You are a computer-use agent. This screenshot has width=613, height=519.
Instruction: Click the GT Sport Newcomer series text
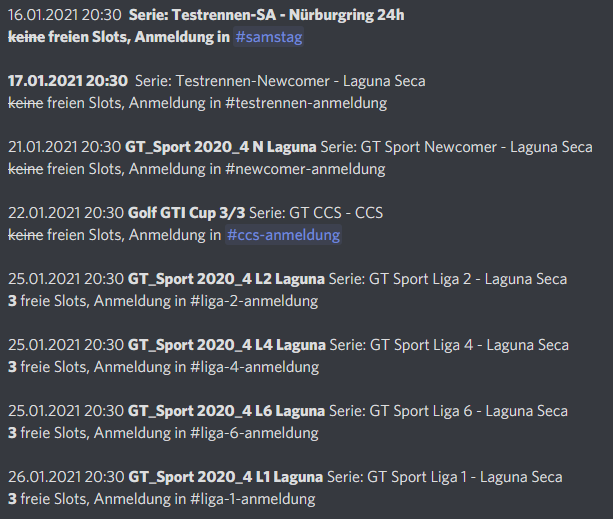[432, 147]
